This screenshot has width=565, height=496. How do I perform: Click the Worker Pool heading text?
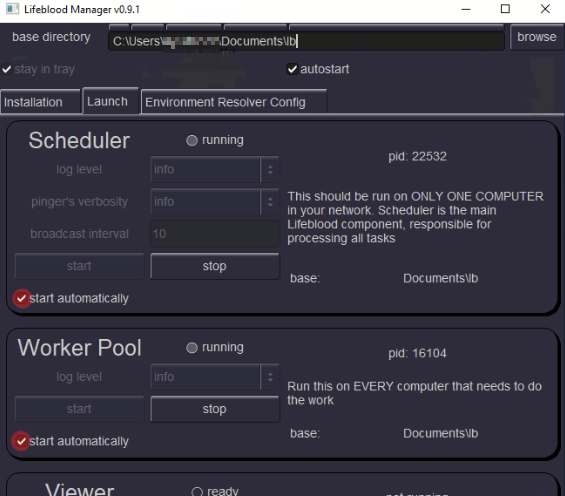coord(79,348)
